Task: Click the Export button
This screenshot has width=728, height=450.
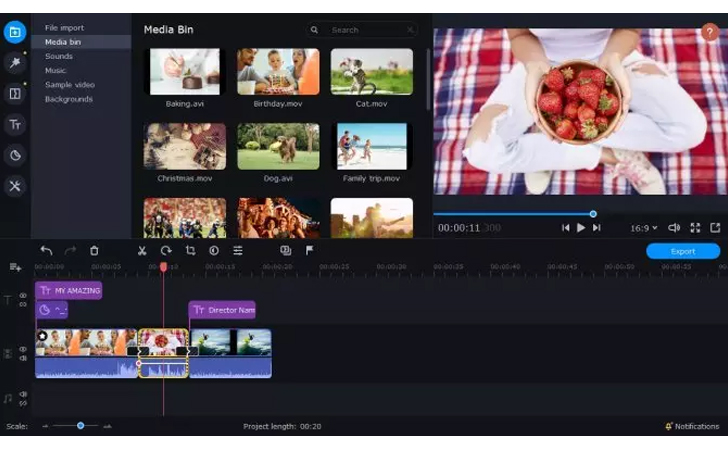Action: tap(683, 251)
